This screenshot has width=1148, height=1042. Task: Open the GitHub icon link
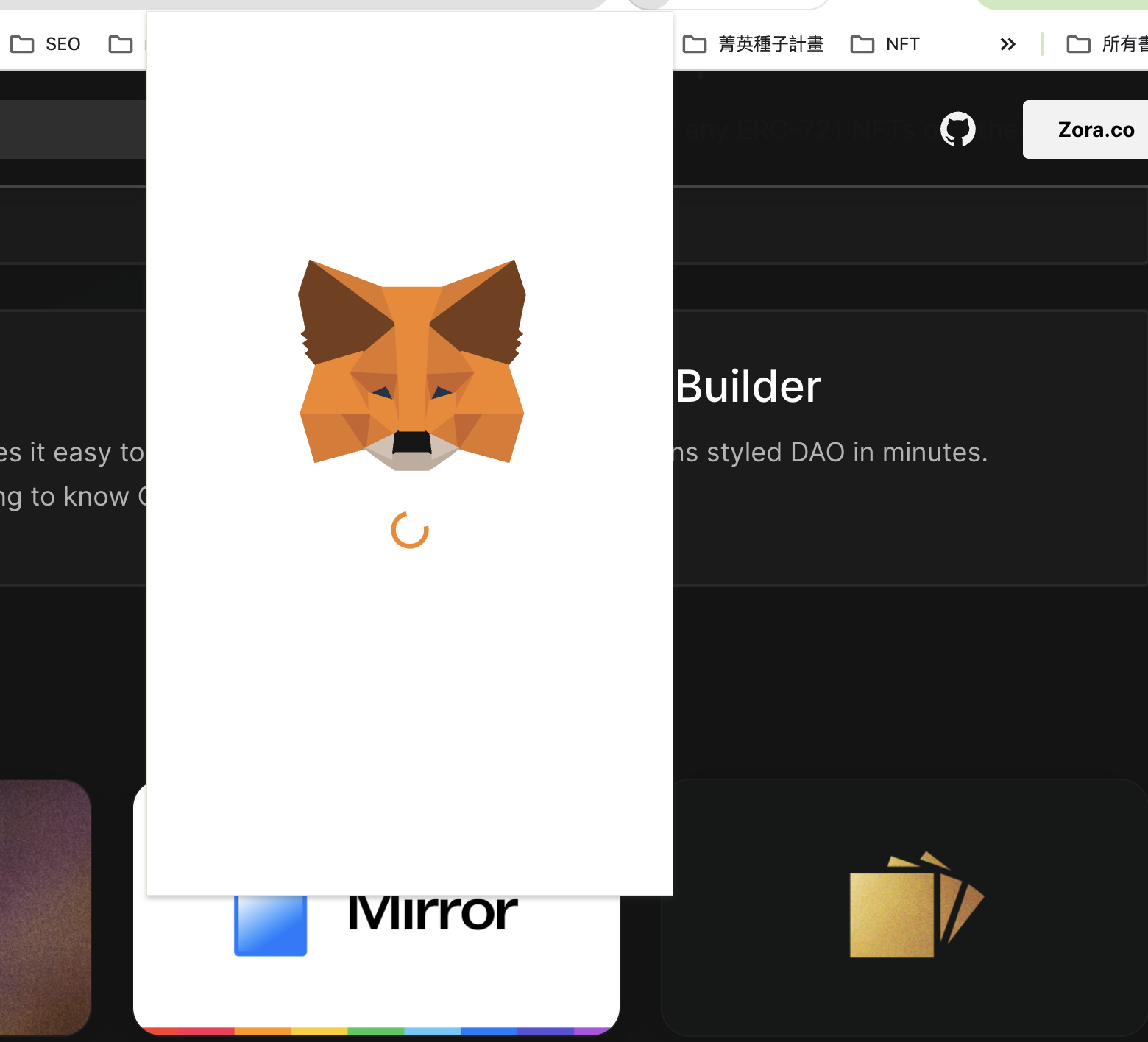(x=957, y=130)
